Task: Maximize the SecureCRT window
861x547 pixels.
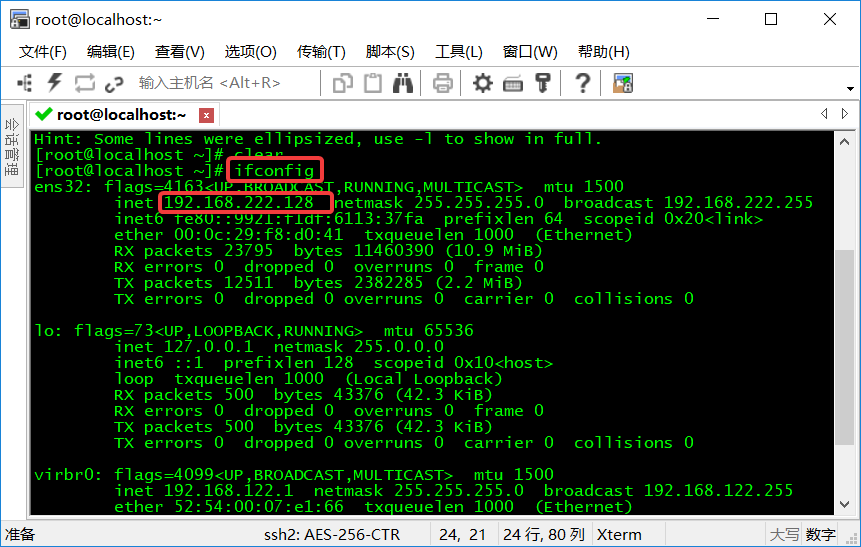Action: pos(771,19)
